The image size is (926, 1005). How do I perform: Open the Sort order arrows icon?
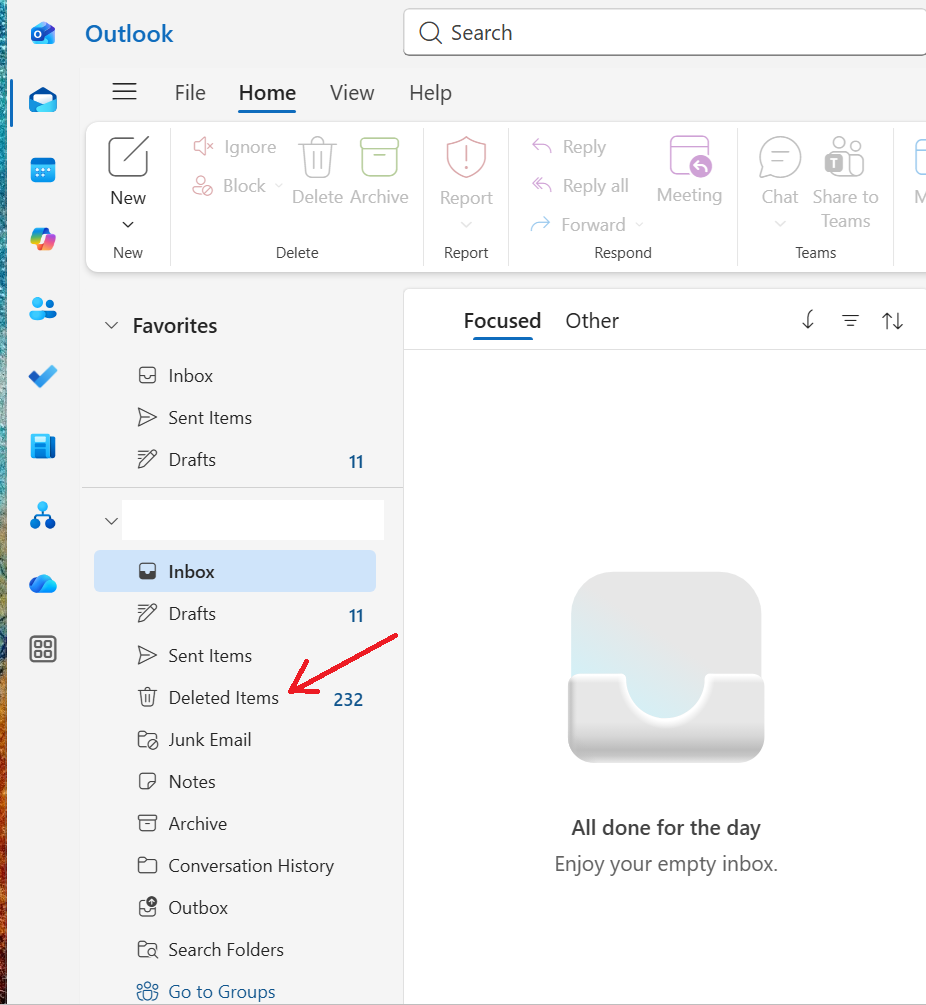892,320
